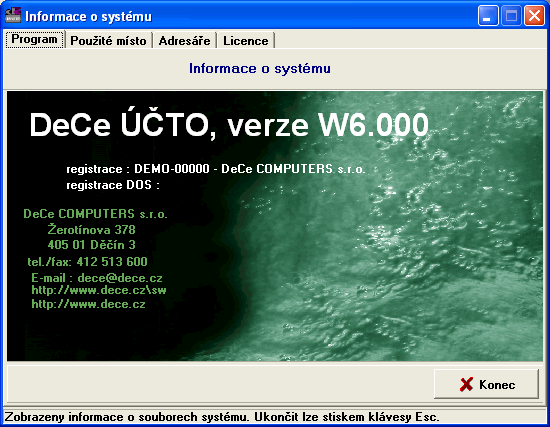Click the application icon in title bar
Screen dimensions: 550x427
tap(13, 15)
